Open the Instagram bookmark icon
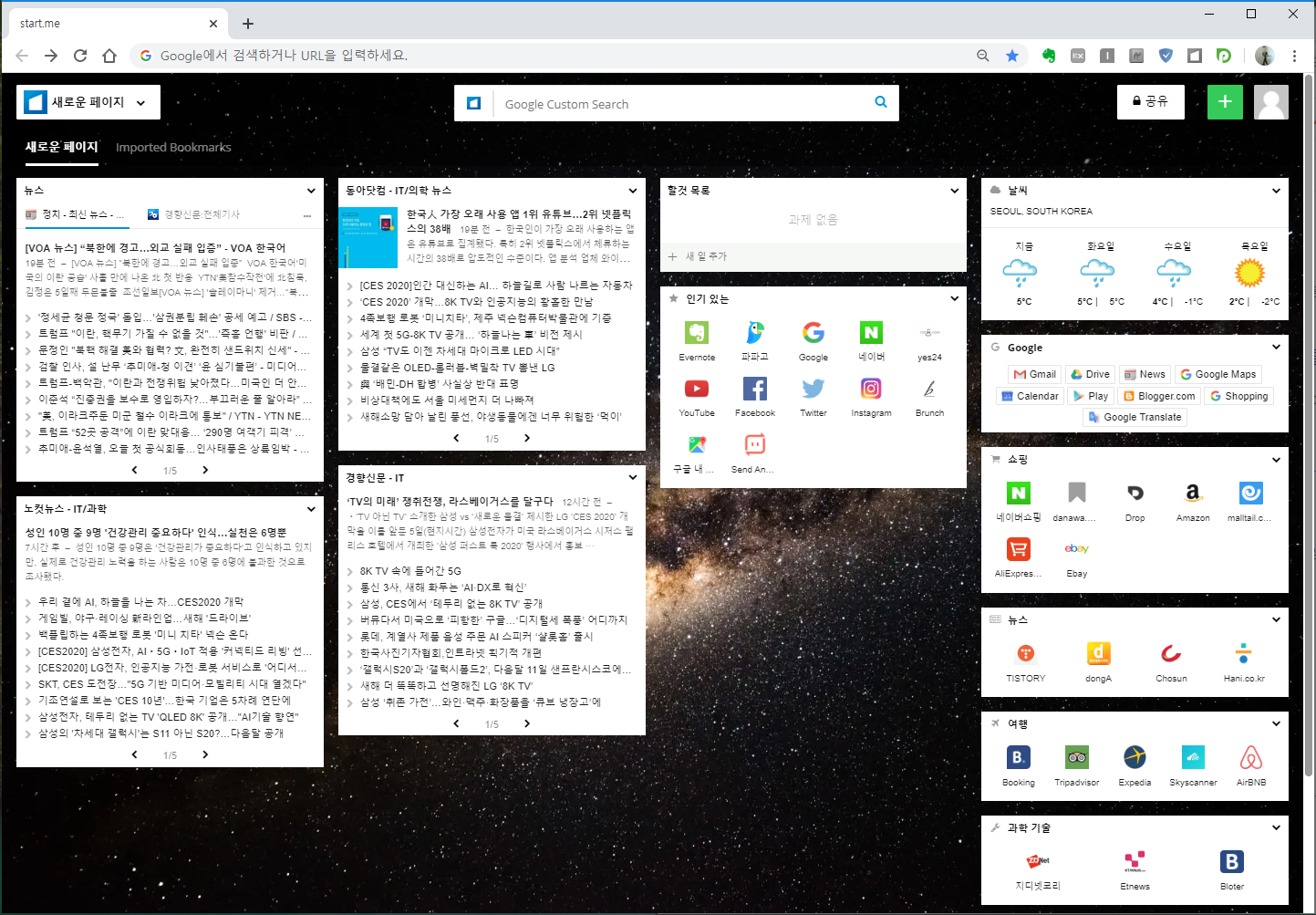The width and height of the screenshot is (1316, 915). coord(871,389)
